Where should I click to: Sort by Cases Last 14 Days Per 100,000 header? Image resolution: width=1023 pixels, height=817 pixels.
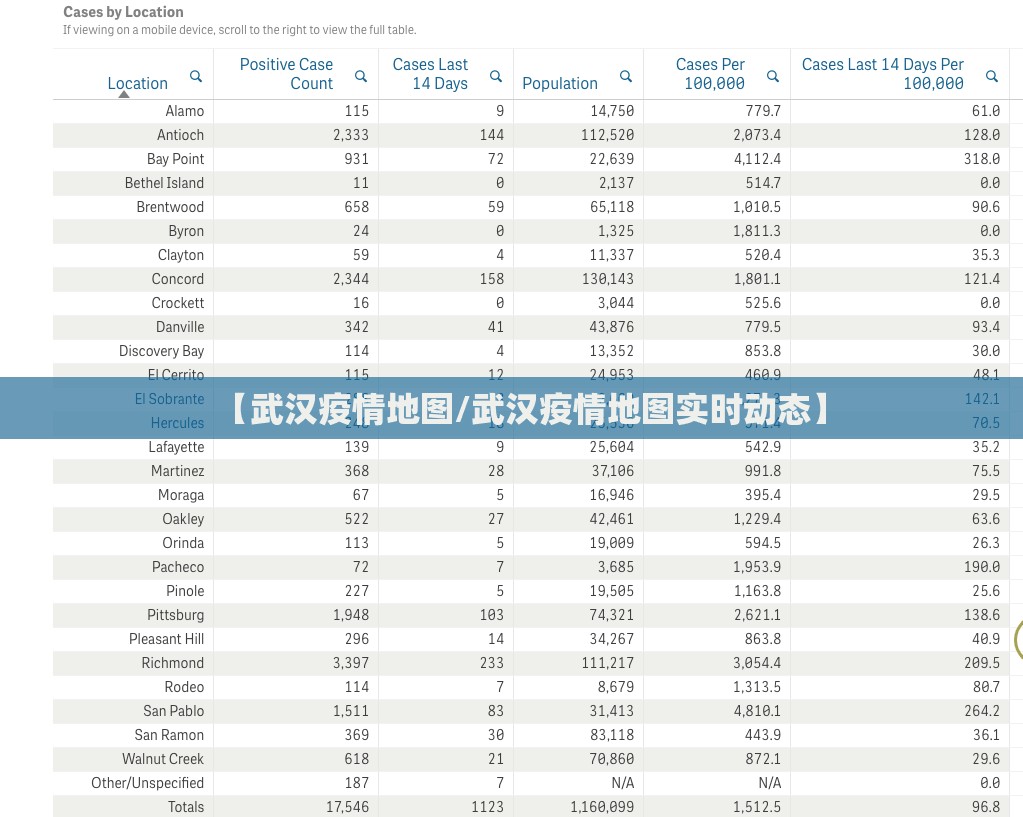[x=883, y=74]
